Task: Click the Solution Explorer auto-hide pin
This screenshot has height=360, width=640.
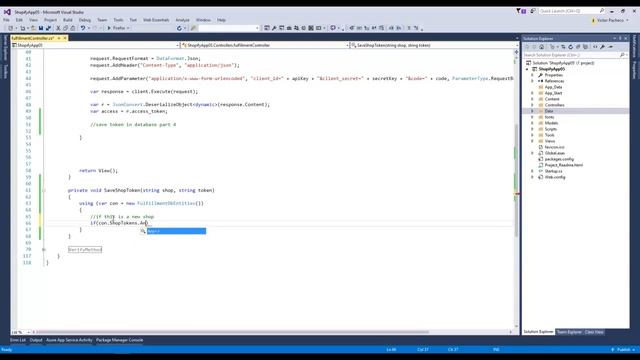Action: 620,38
